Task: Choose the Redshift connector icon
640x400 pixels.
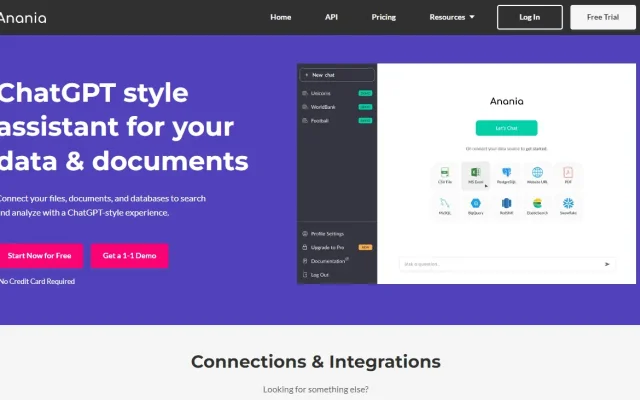Action: click(x=507, y=203)
